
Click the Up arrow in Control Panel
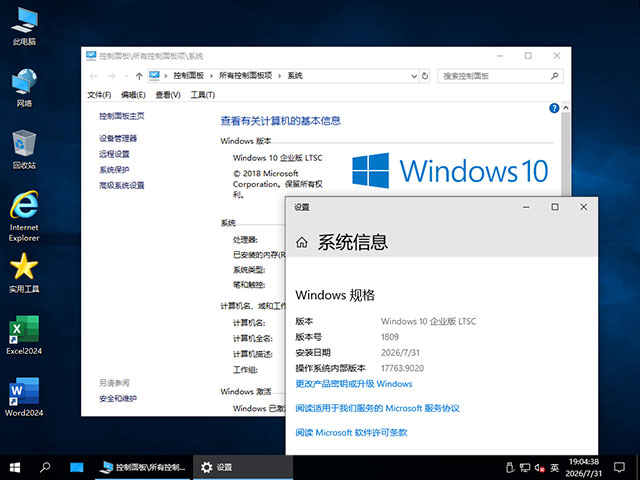point(139,76)
